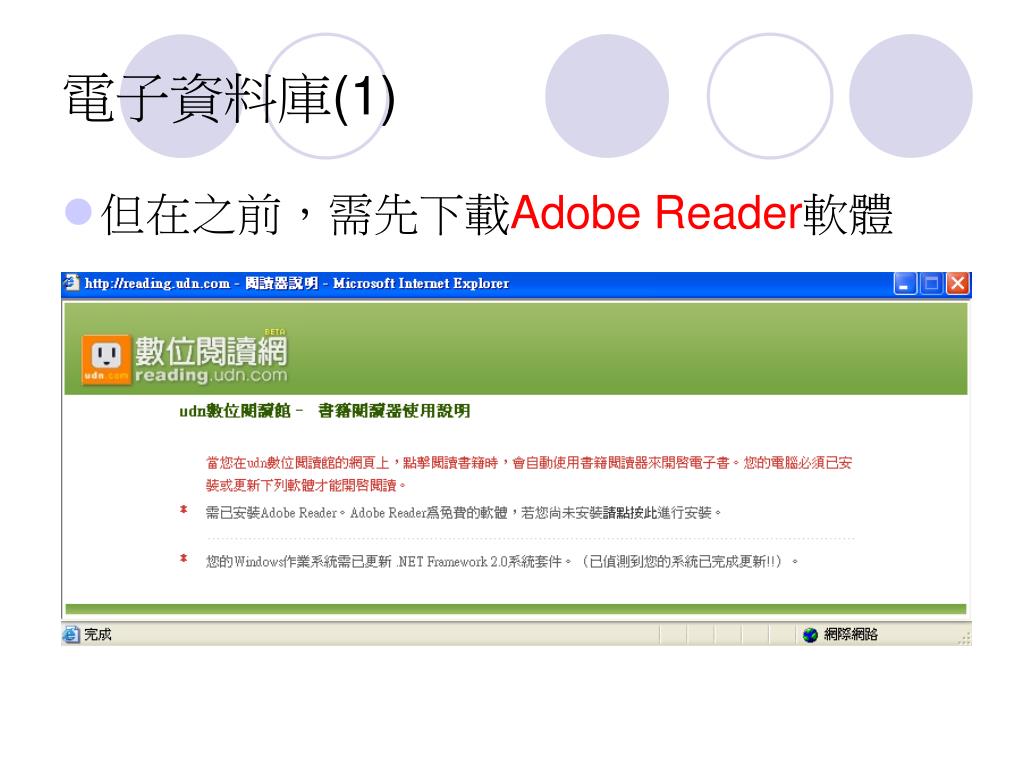
Task: Click the red asterisk beside 您的Windows作業系統
Action: [184, 558]
